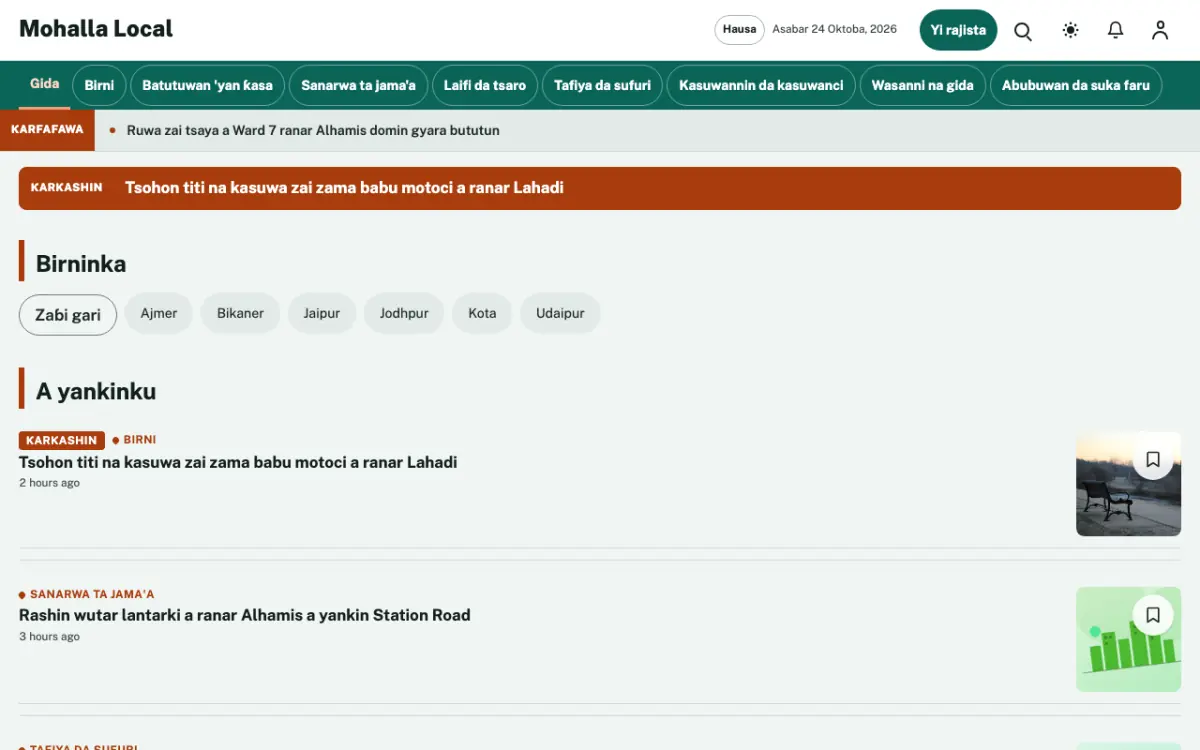Click the Mohalla Local site logo
1200x750 pixels.
coord(96,29)
